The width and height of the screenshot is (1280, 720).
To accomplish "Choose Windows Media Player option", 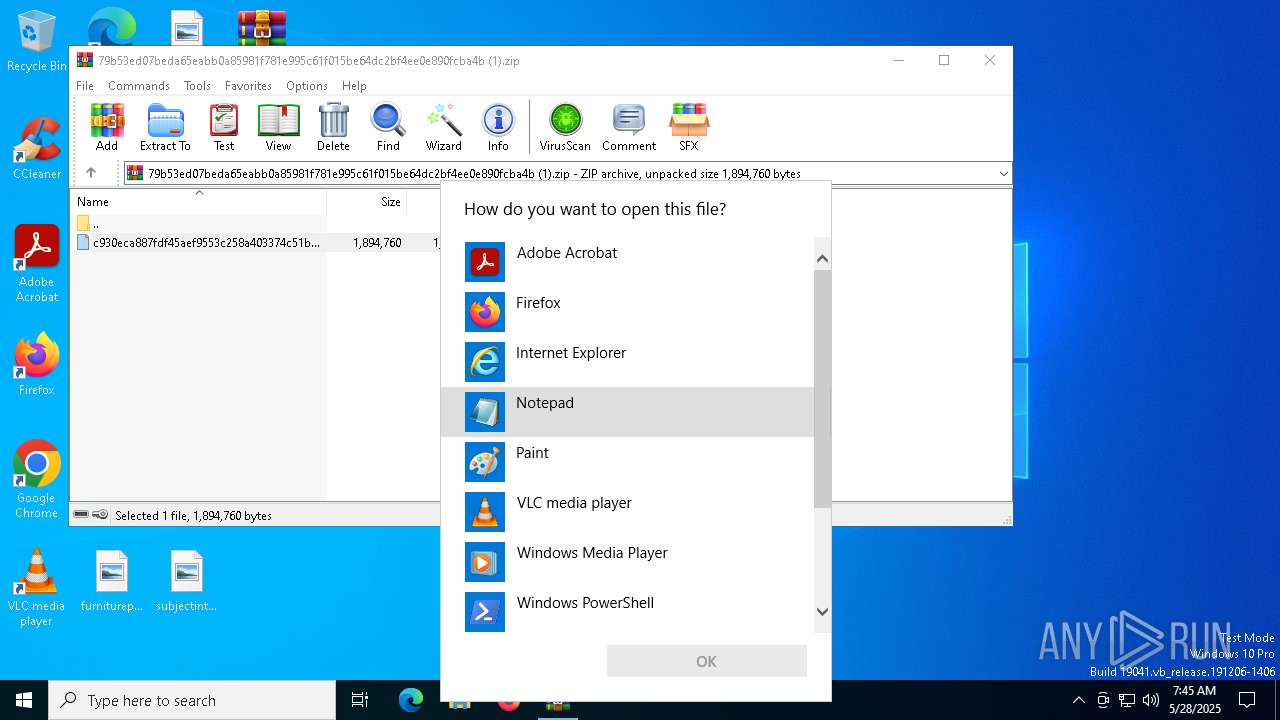I will 628,562.
